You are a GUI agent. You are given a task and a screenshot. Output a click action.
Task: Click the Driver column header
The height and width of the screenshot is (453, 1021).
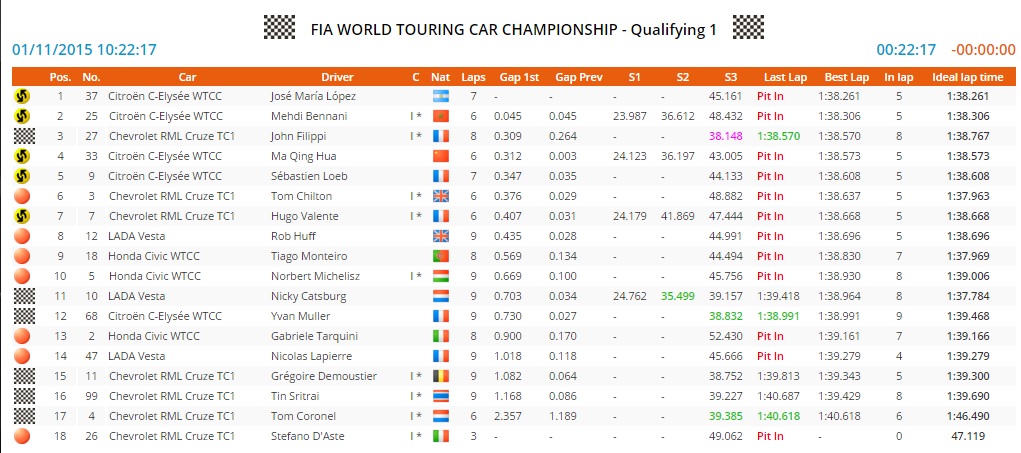click(x=337, y=76)
